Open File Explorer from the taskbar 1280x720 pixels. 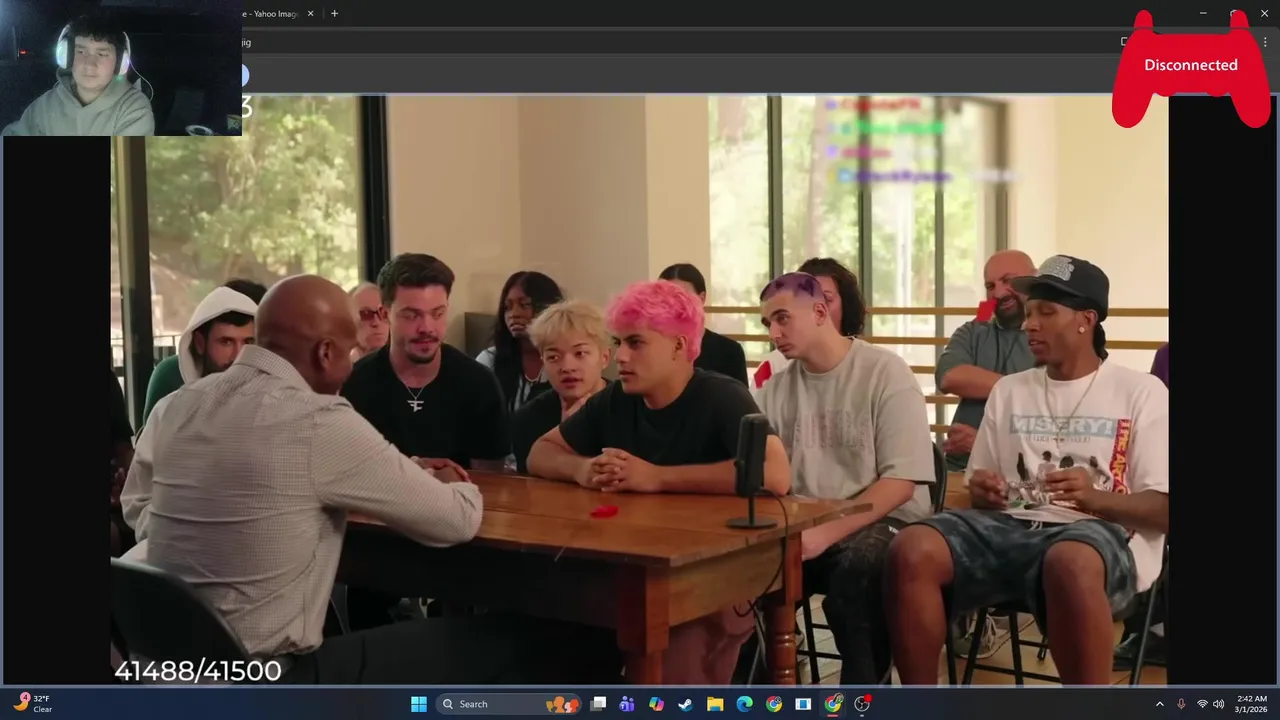pos(715,704)
